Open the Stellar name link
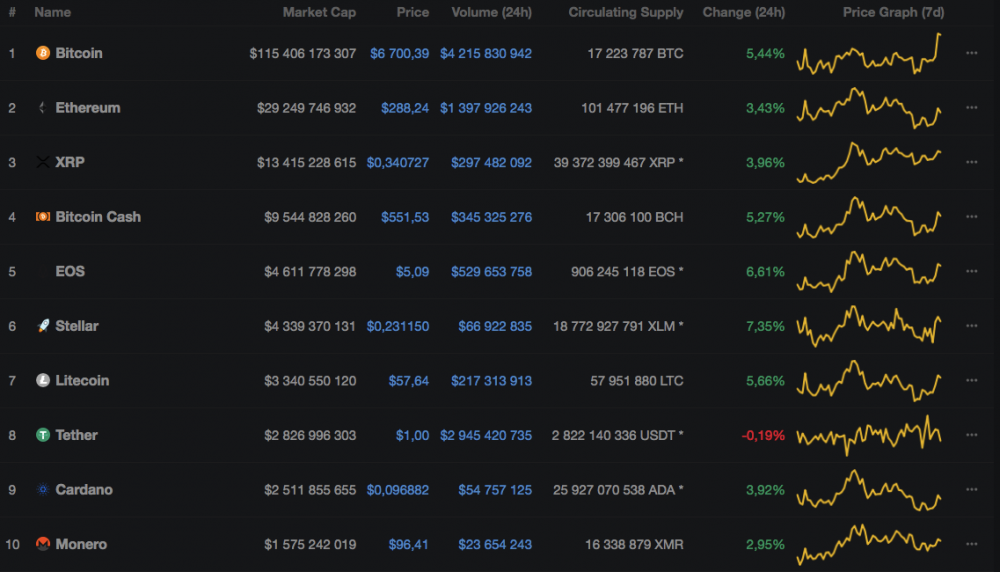 pyautogui.click(x=77, y=326)
